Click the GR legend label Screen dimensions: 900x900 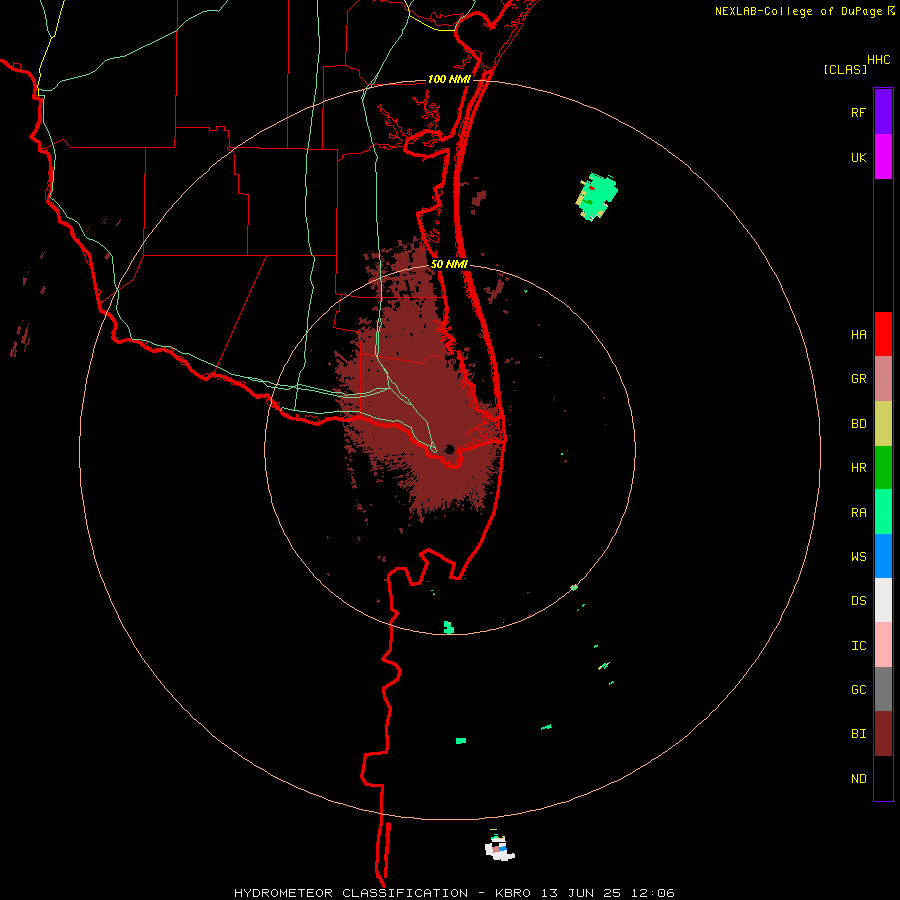(x=858, y=379)
